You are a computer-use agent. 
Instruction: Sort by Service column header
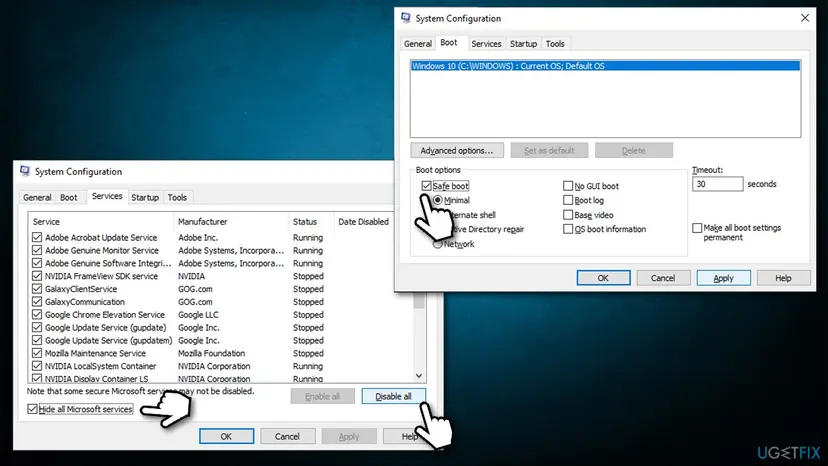100,221
